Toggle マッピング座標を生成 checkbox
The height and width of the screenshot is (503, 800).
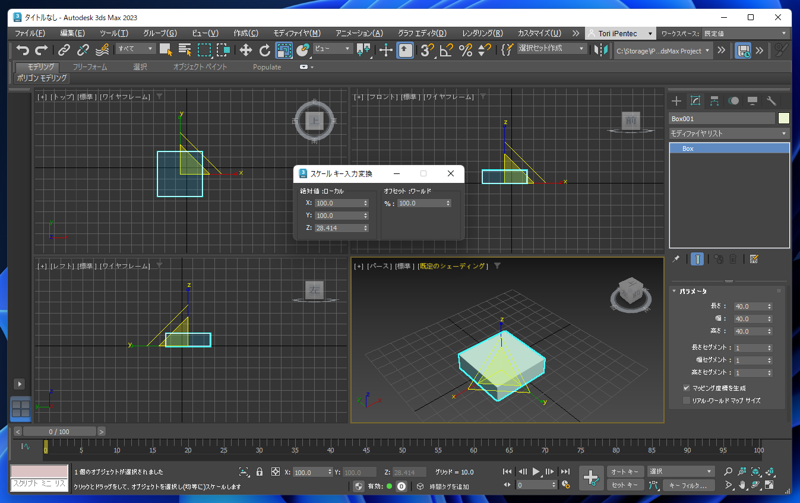[686, 388]
